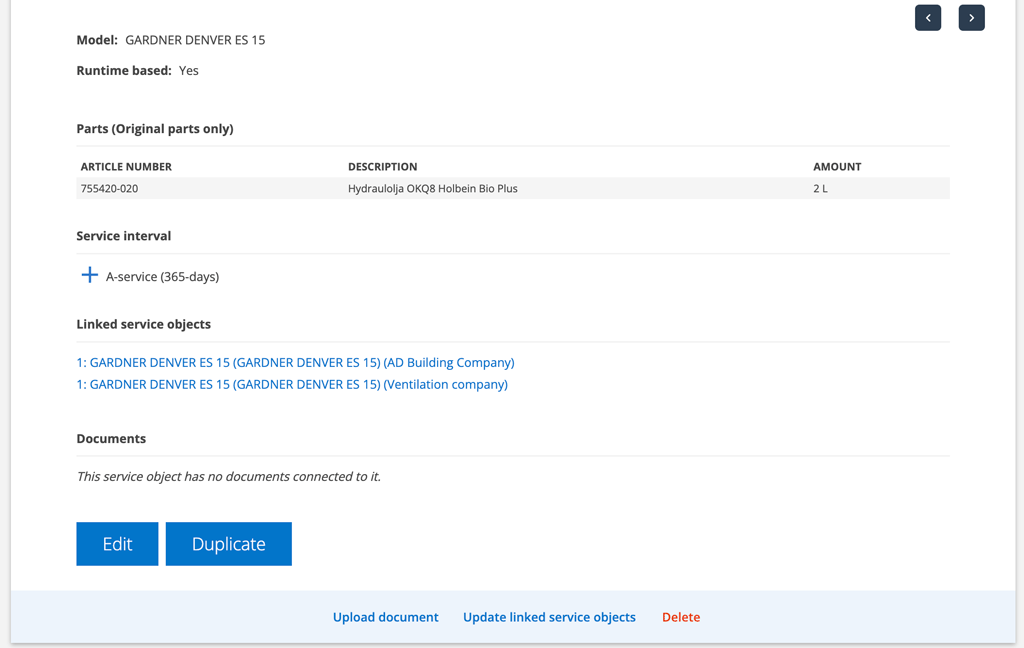Select the Runtime based value Yes
This screenshot has height=648, width=1024.
(x=189, y=71)
